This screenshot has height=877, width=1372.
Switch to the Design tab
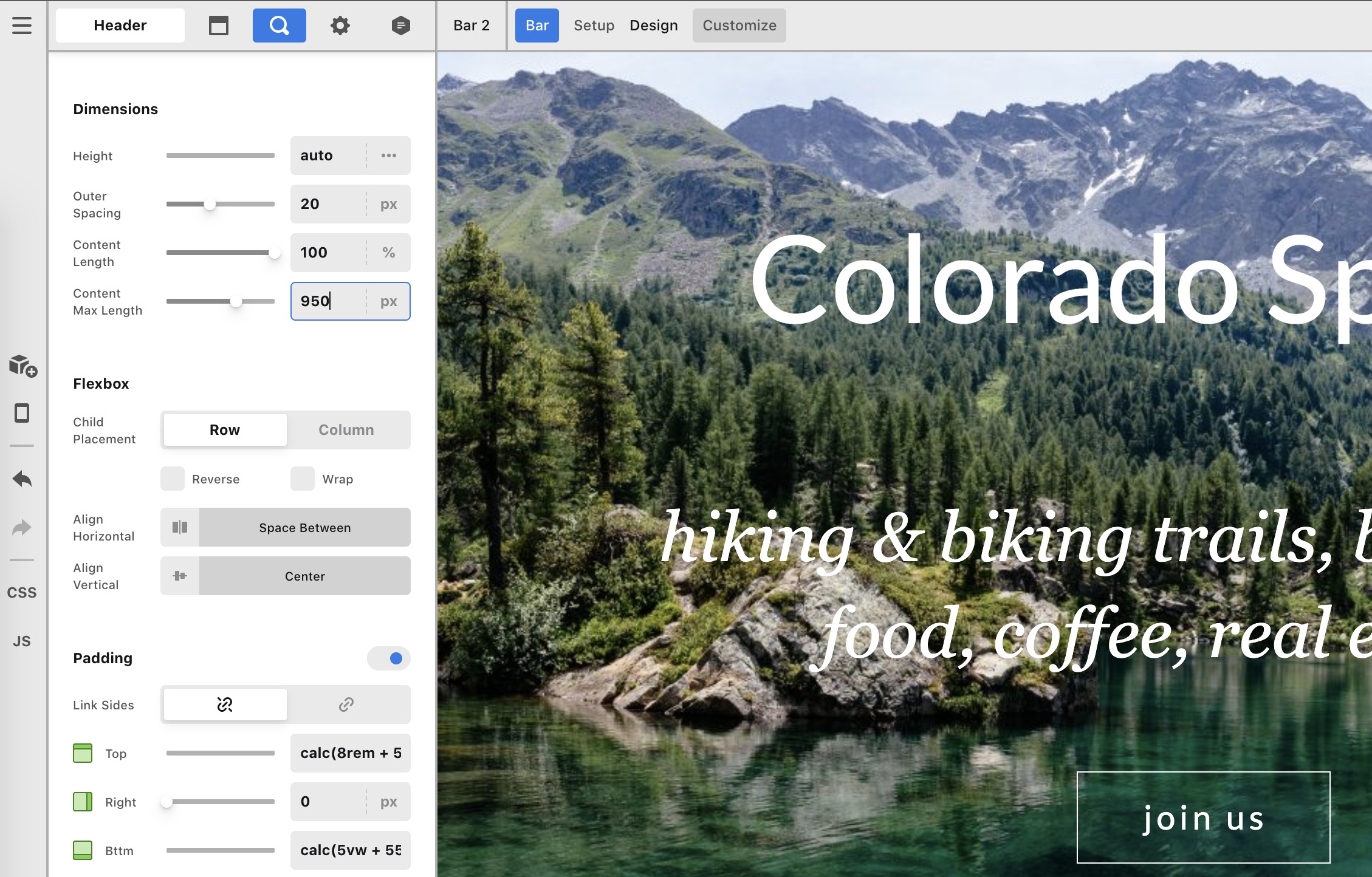(654, 26)
